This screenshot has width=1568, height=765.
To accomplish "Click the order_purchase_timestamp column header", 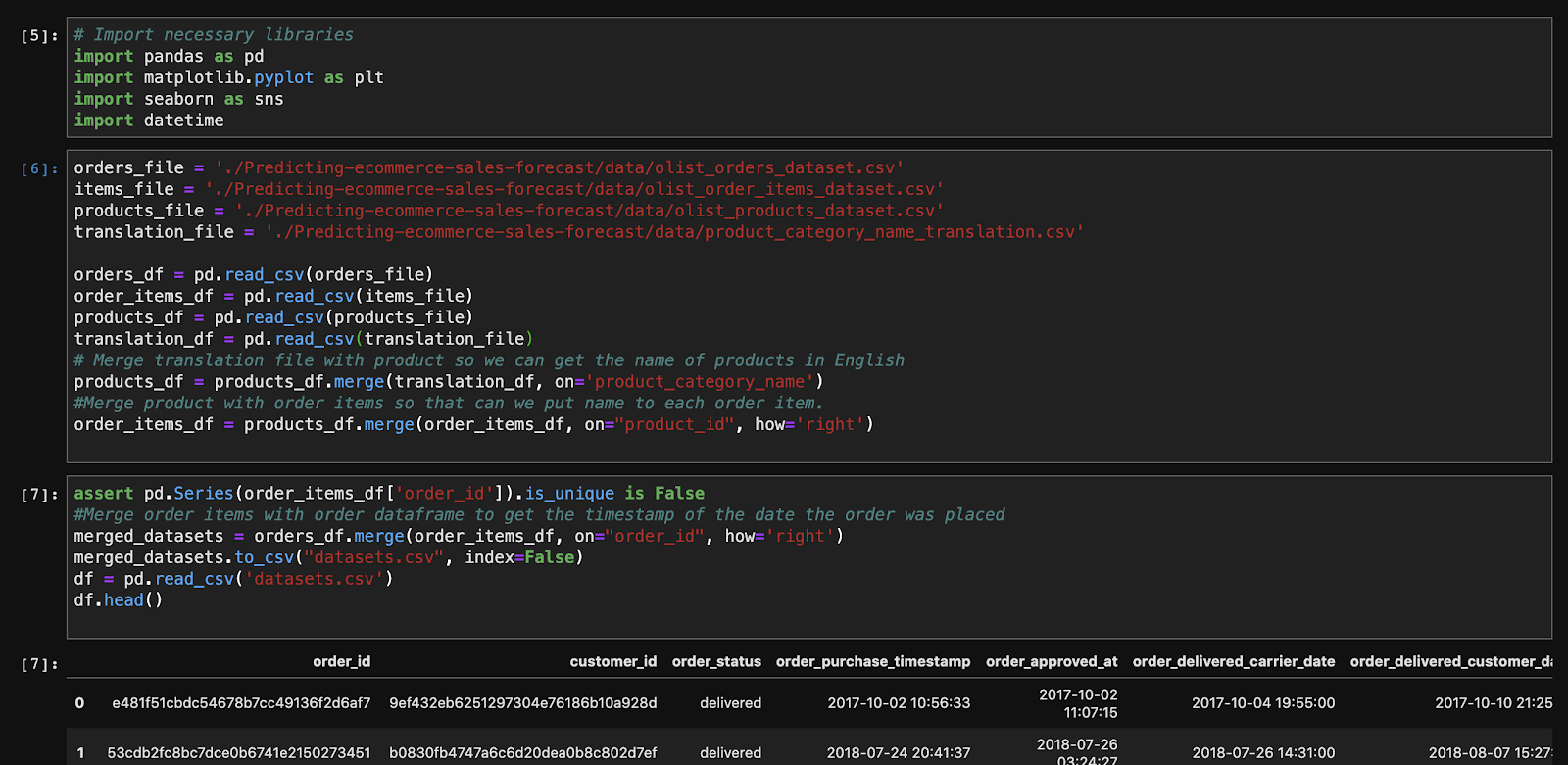I will 873,661.
